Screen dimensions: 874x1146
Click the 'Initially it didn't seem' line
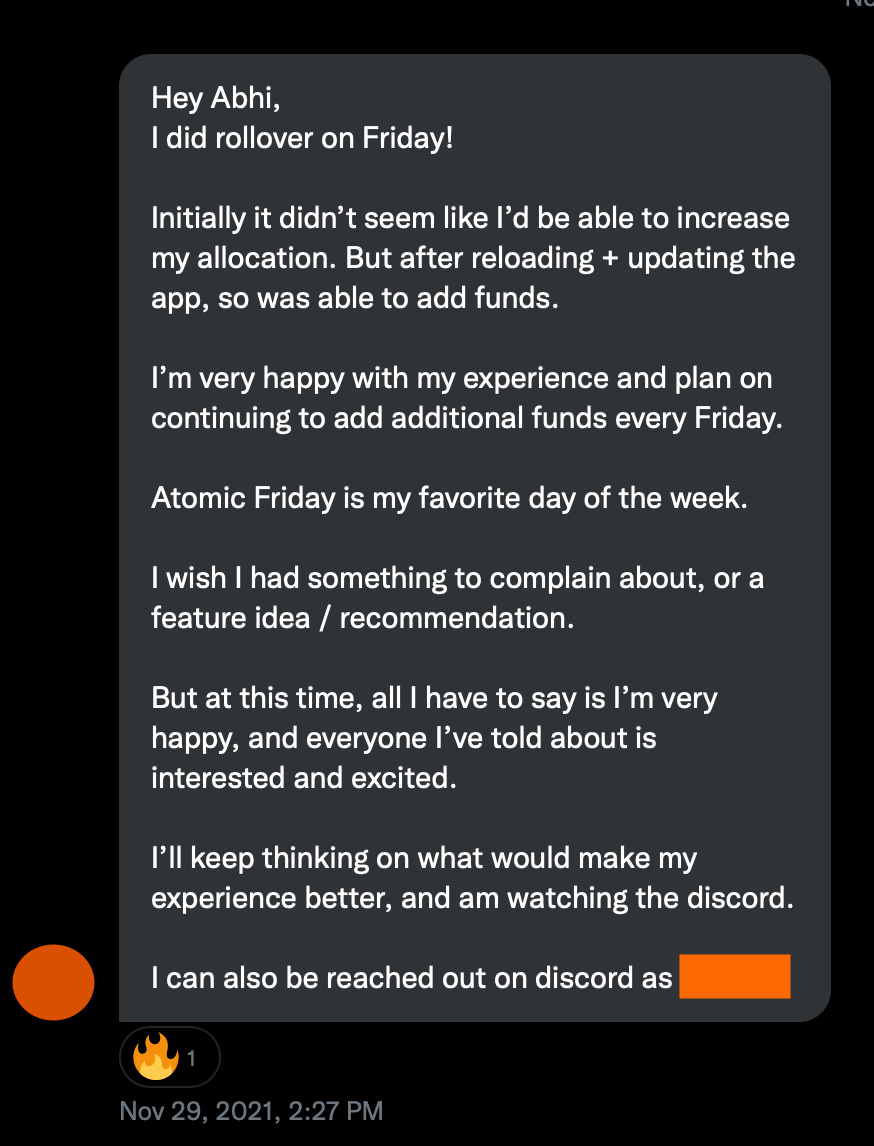pos(471,218)
